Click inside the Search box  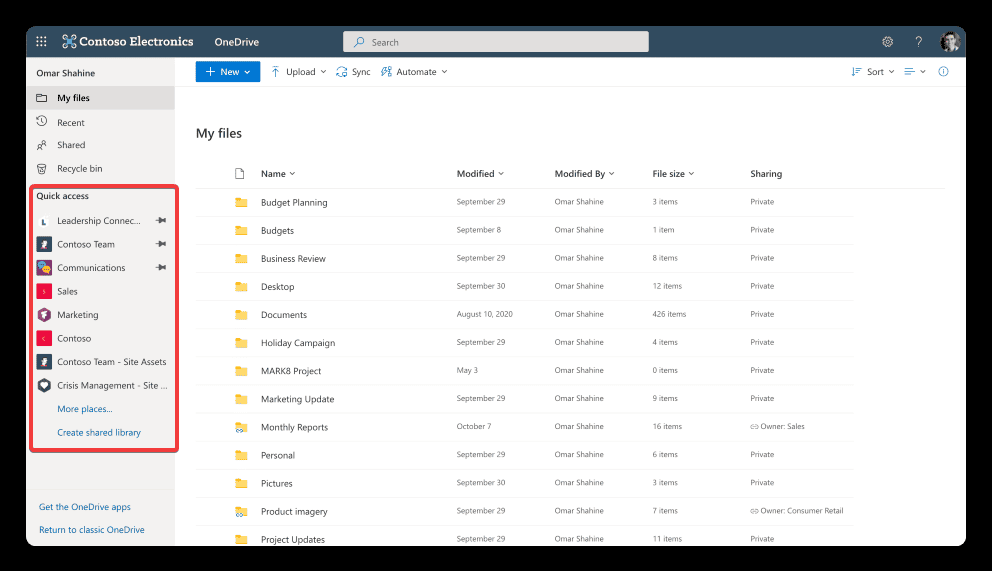point(496,42)
